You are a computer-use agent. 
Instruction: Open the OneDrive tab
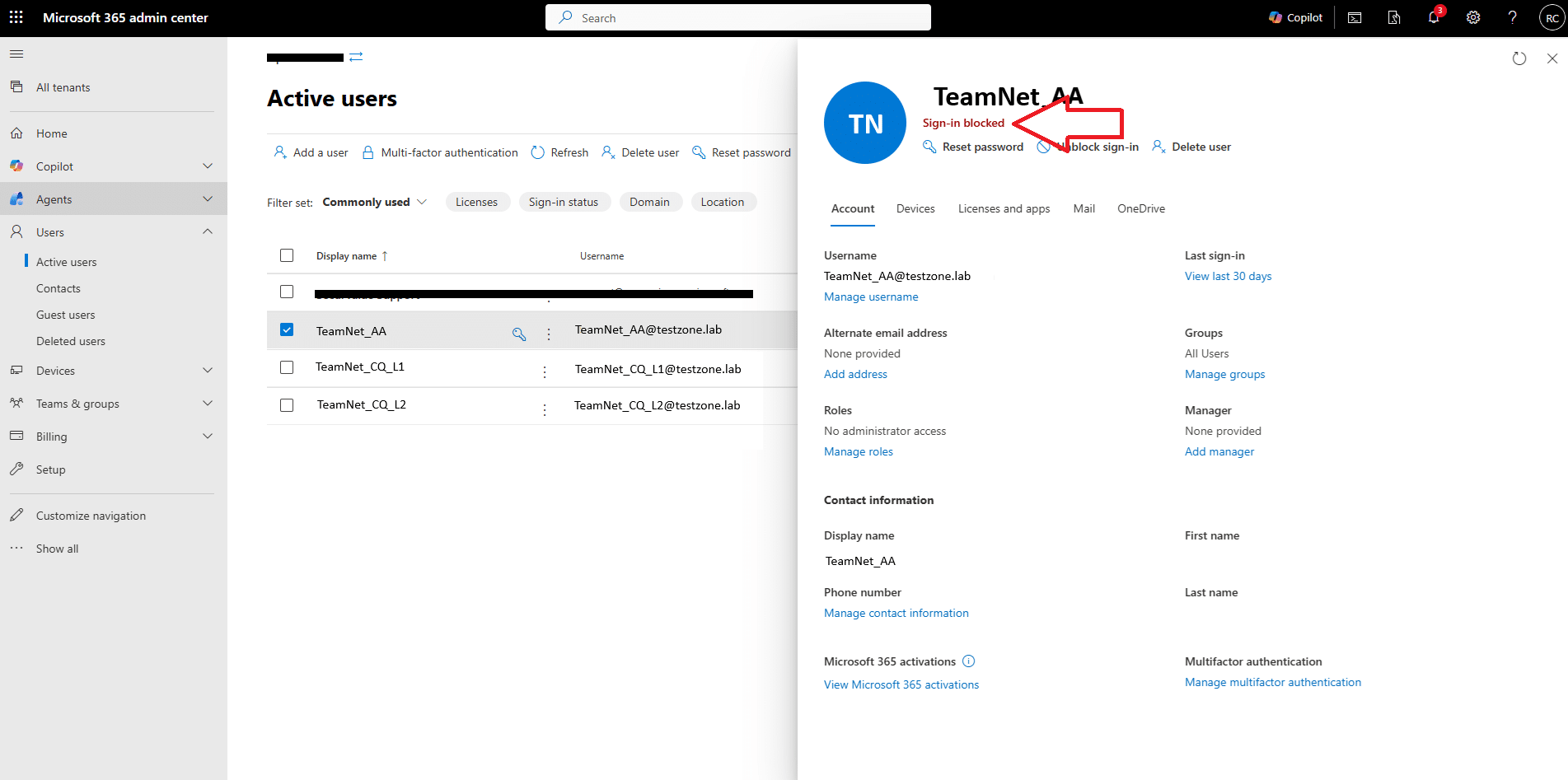(1140, 208)
